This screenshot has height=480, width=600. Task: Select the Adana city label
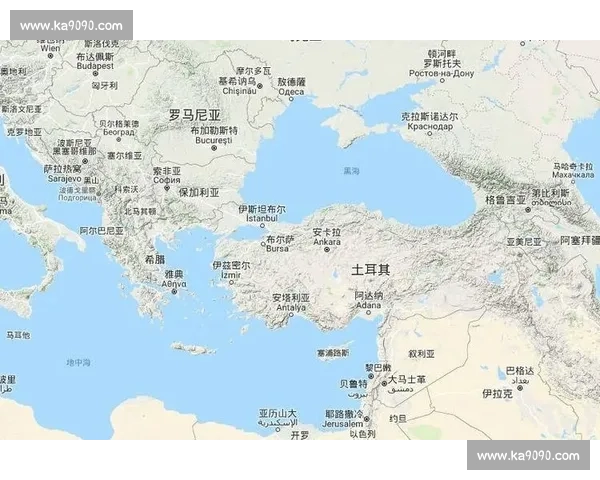(x=368, y=305)
